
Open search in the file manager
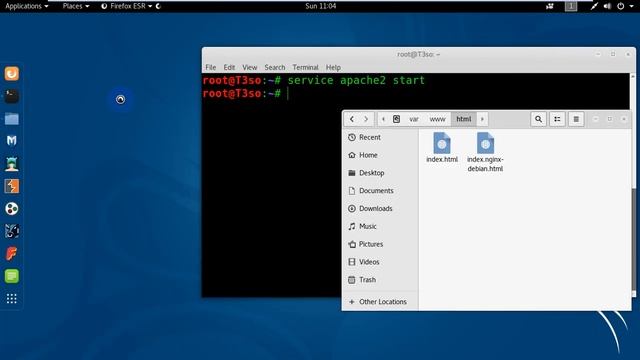click(538, 119)
